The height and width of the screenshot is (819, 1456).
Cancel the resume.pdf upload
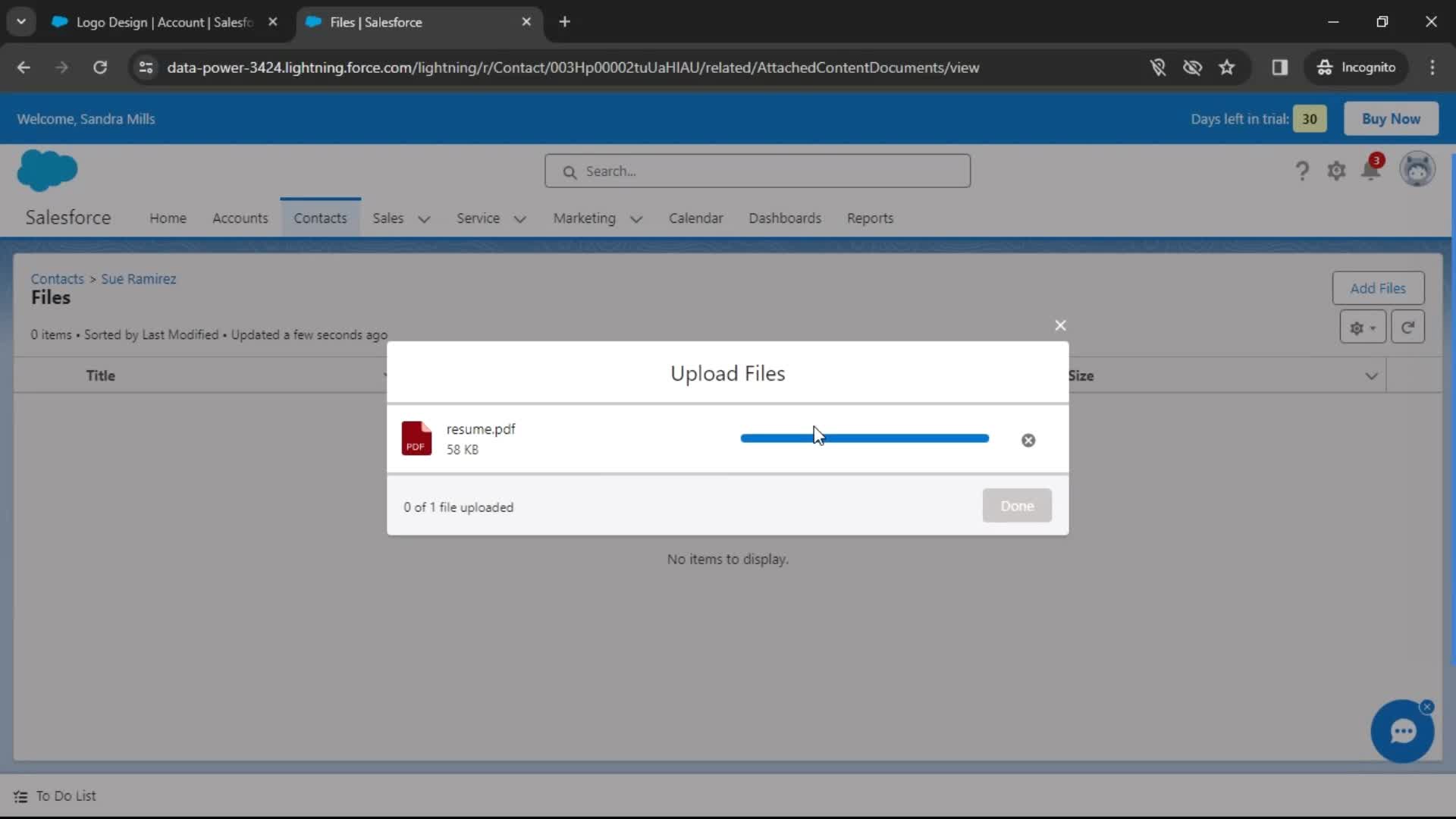[1028, 441]
